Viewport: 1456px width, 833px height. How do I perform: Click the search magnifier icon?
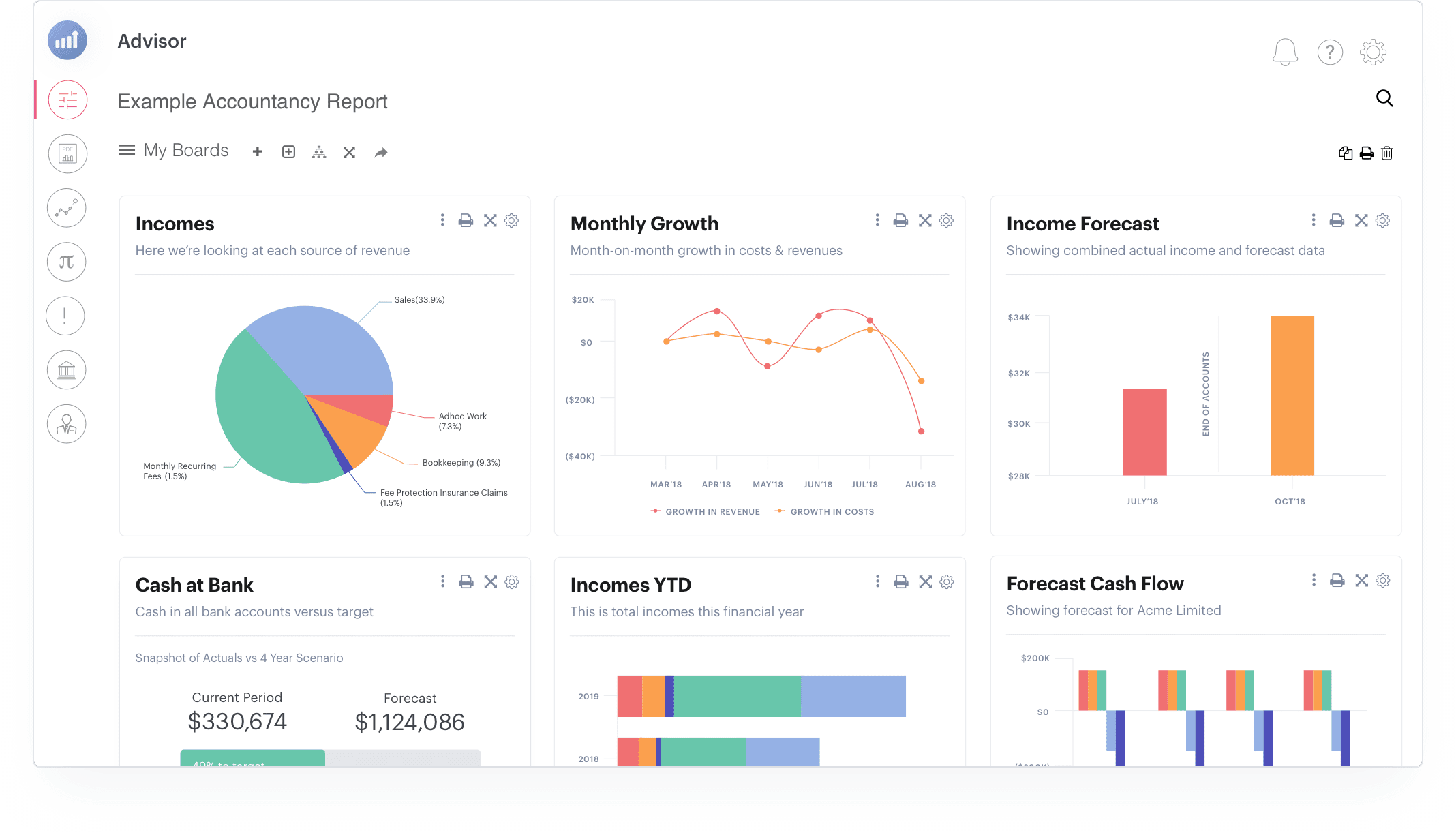[1384, 98]
